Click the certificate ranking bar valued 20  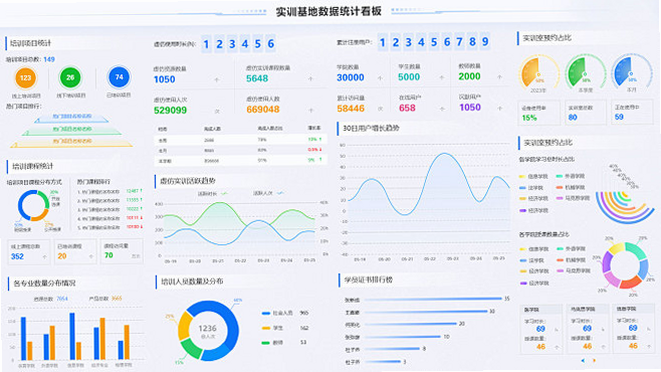[411, 324]
